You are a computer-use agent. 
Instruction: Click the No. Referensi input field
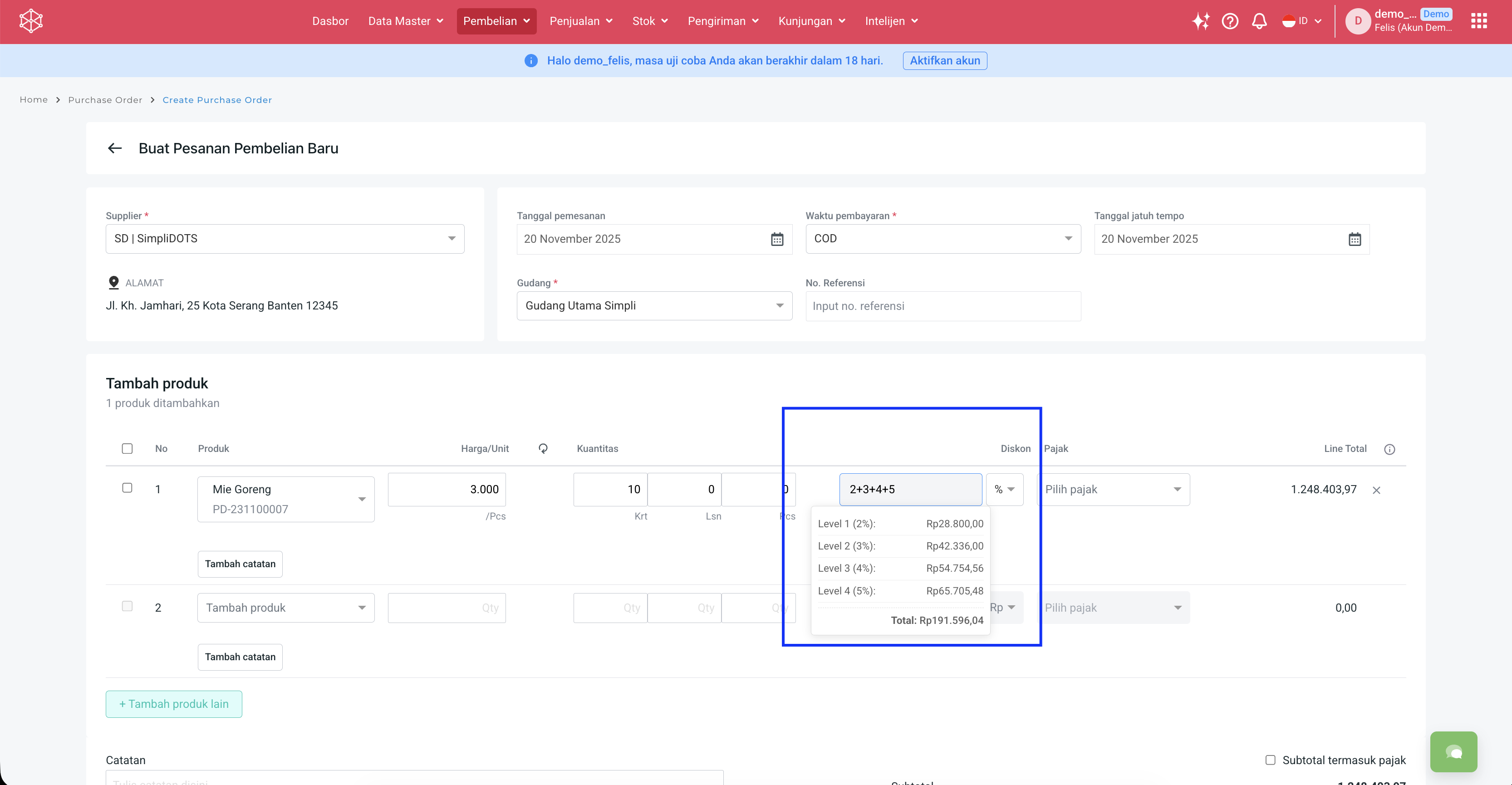tap(943, 306)
